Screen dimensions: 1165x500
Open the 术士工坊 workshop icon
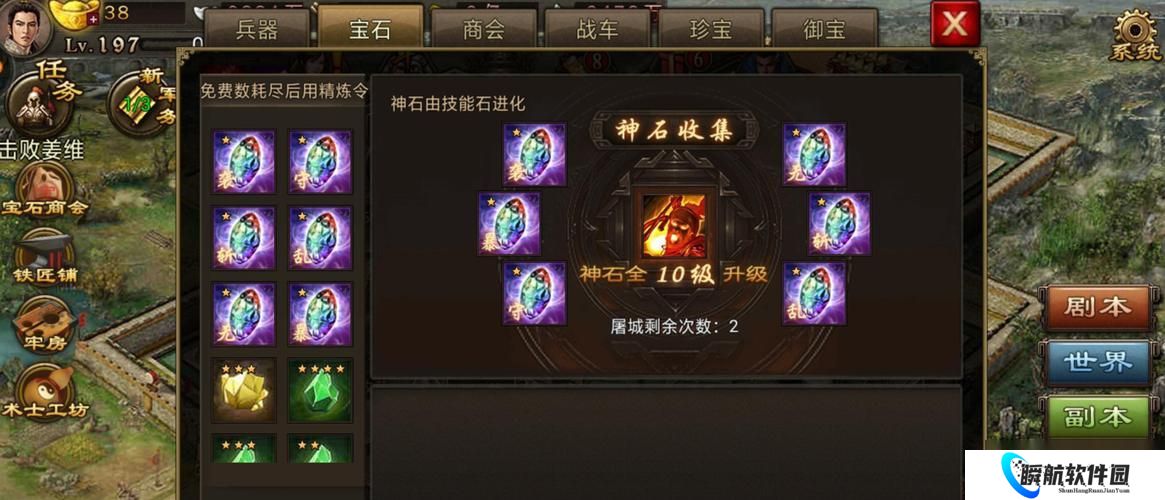(45, 392)
